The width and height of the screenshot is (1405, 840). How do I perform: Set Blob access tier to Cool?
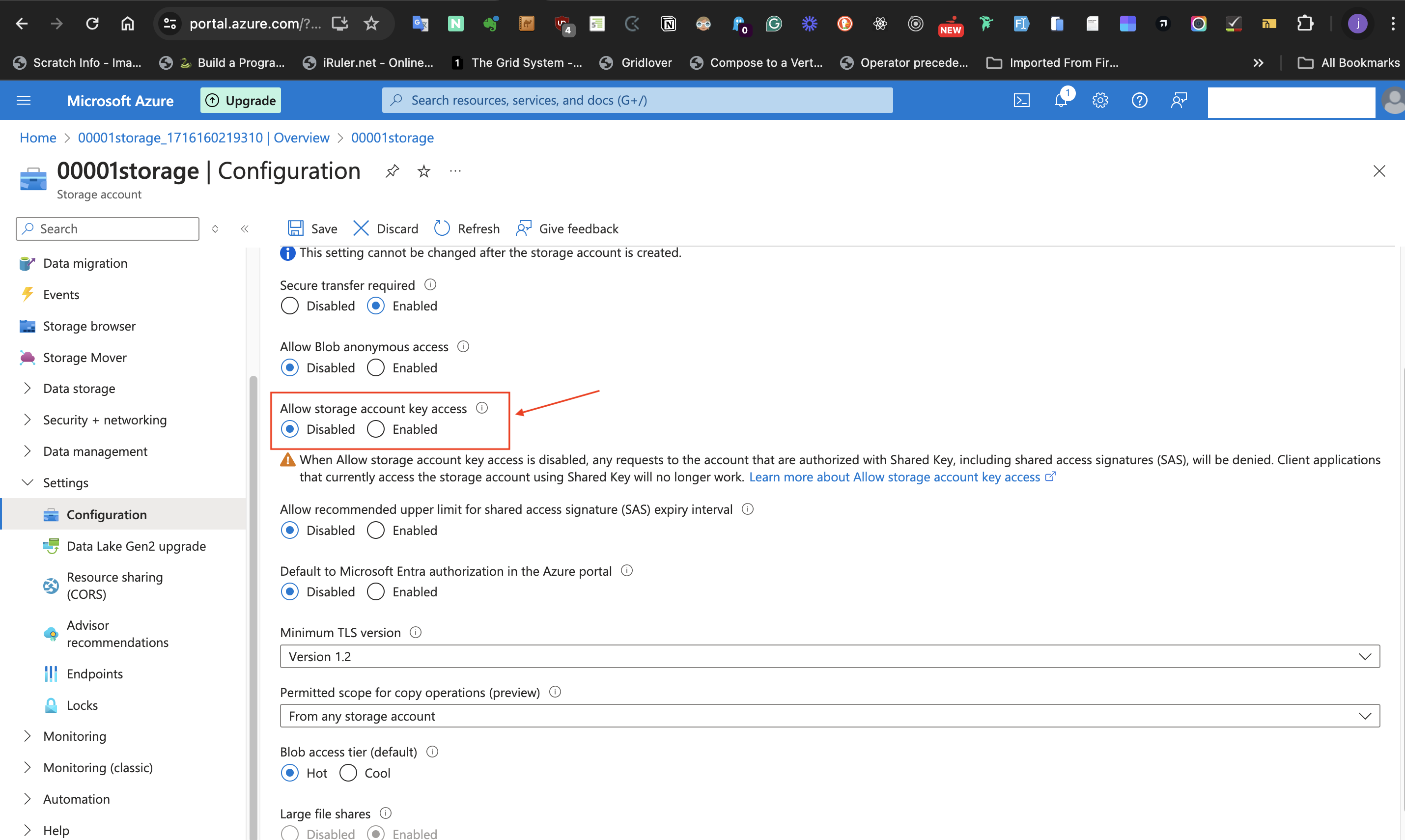point(348,773)
